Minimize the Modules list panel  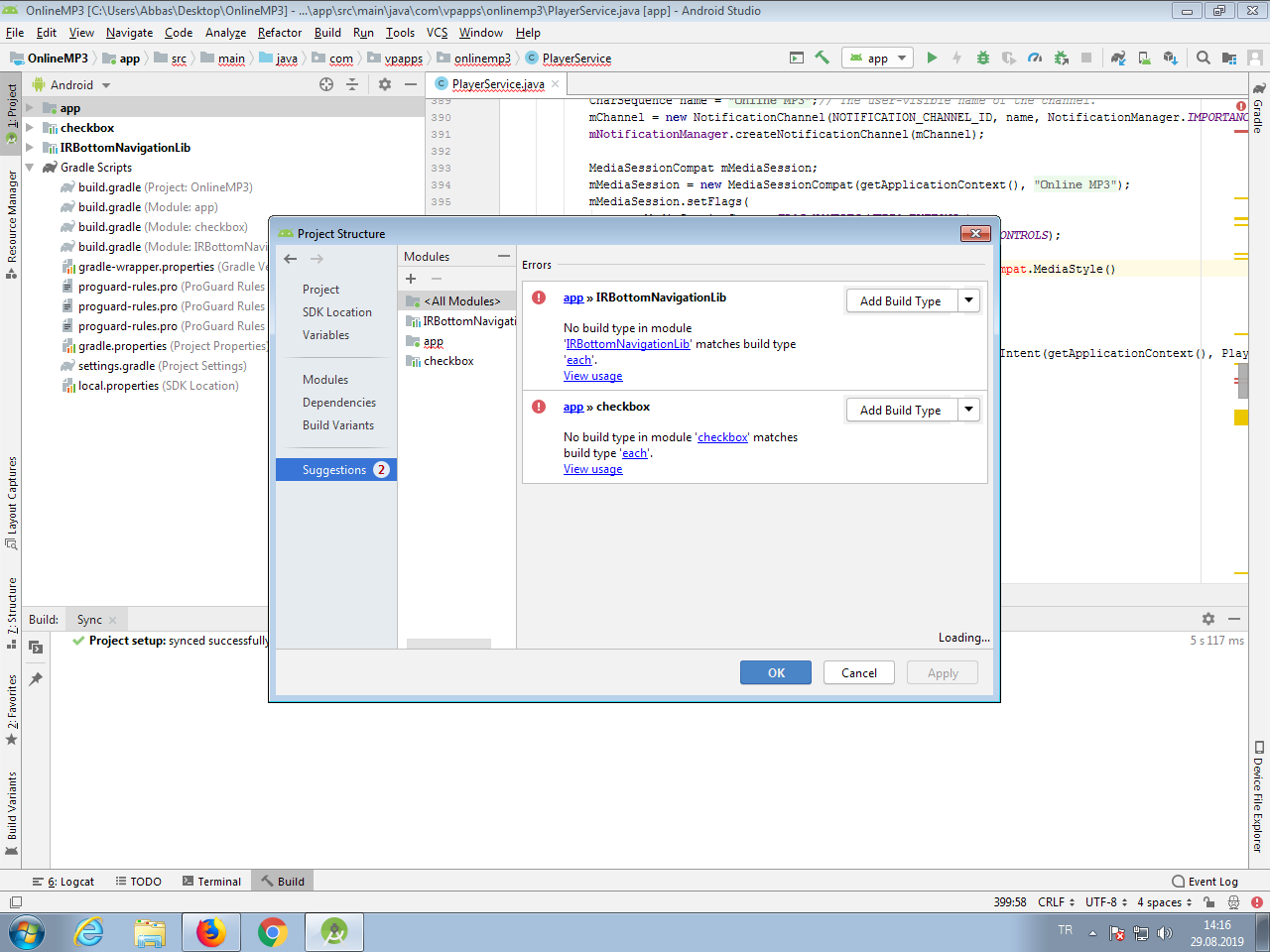tap(504, 256)
